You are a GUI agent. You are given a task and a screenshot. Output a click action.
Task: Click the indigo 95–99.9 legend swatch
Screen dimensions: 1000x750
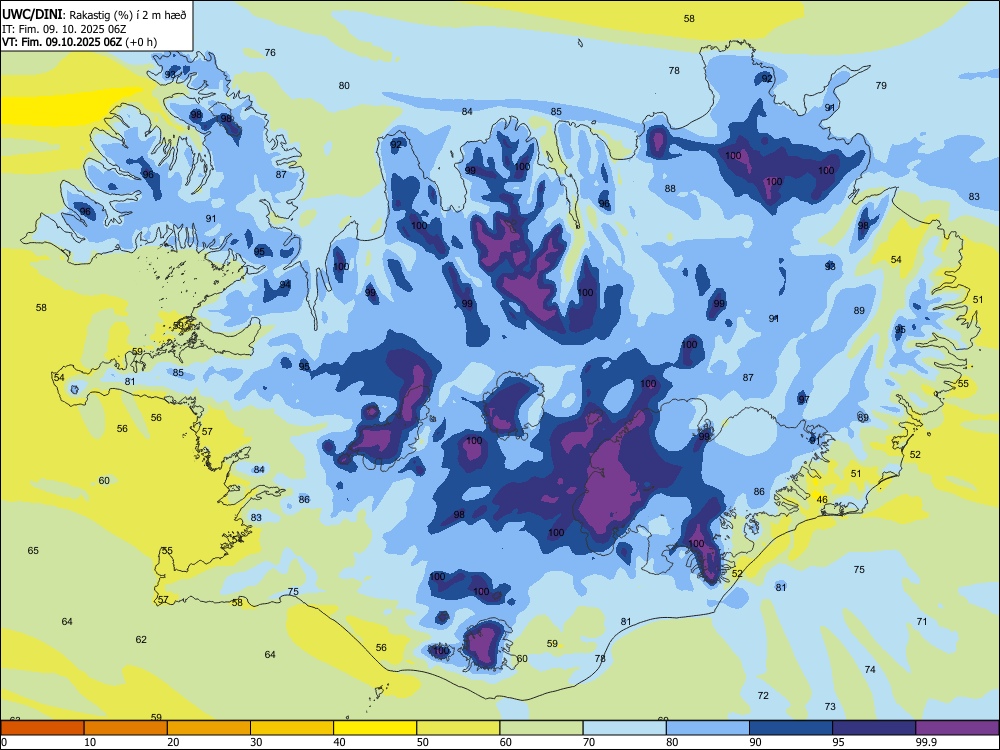tap(874, 728)
